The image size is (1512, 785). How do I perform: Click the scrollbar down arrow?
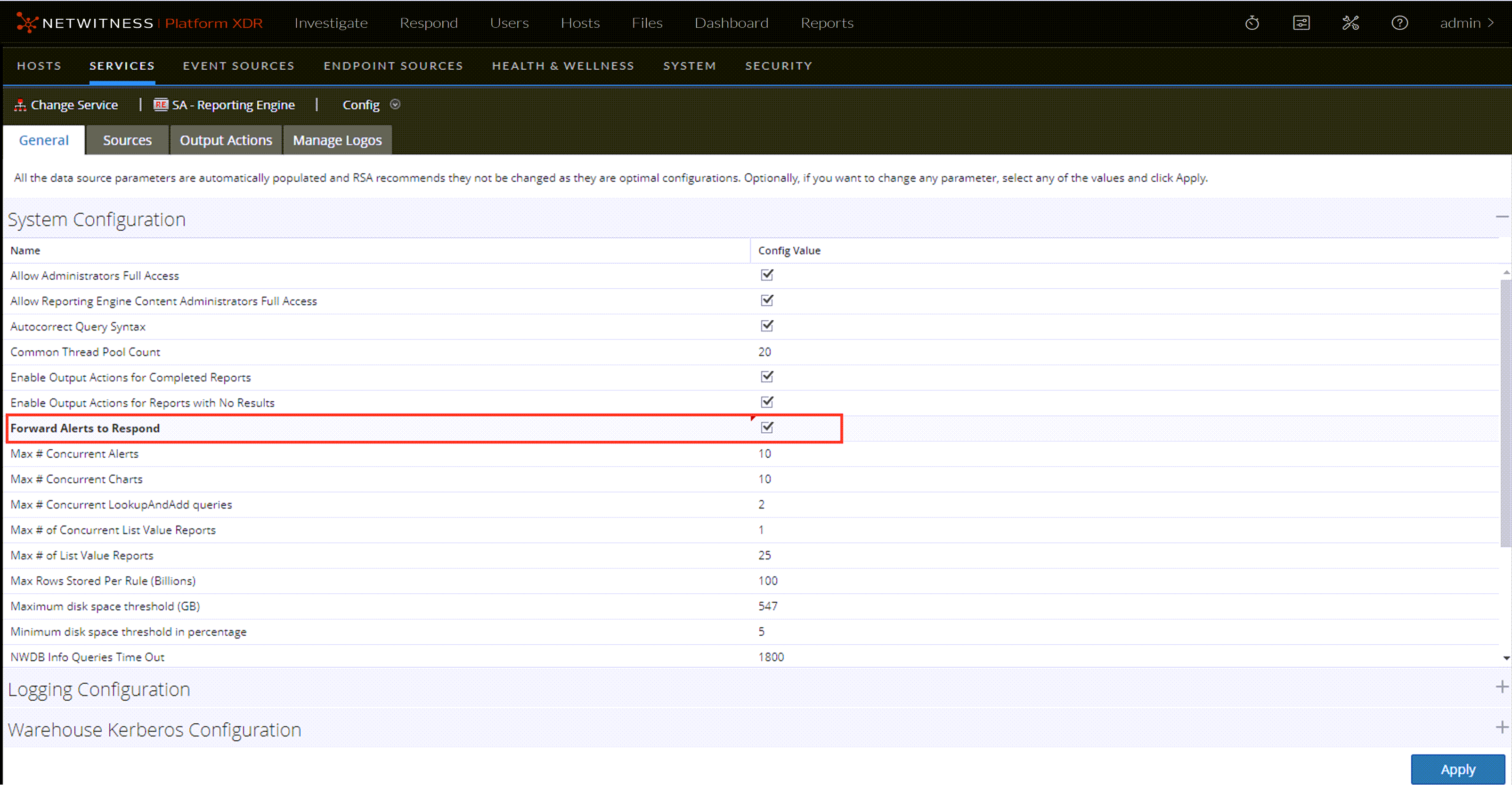click(1506, 658)
